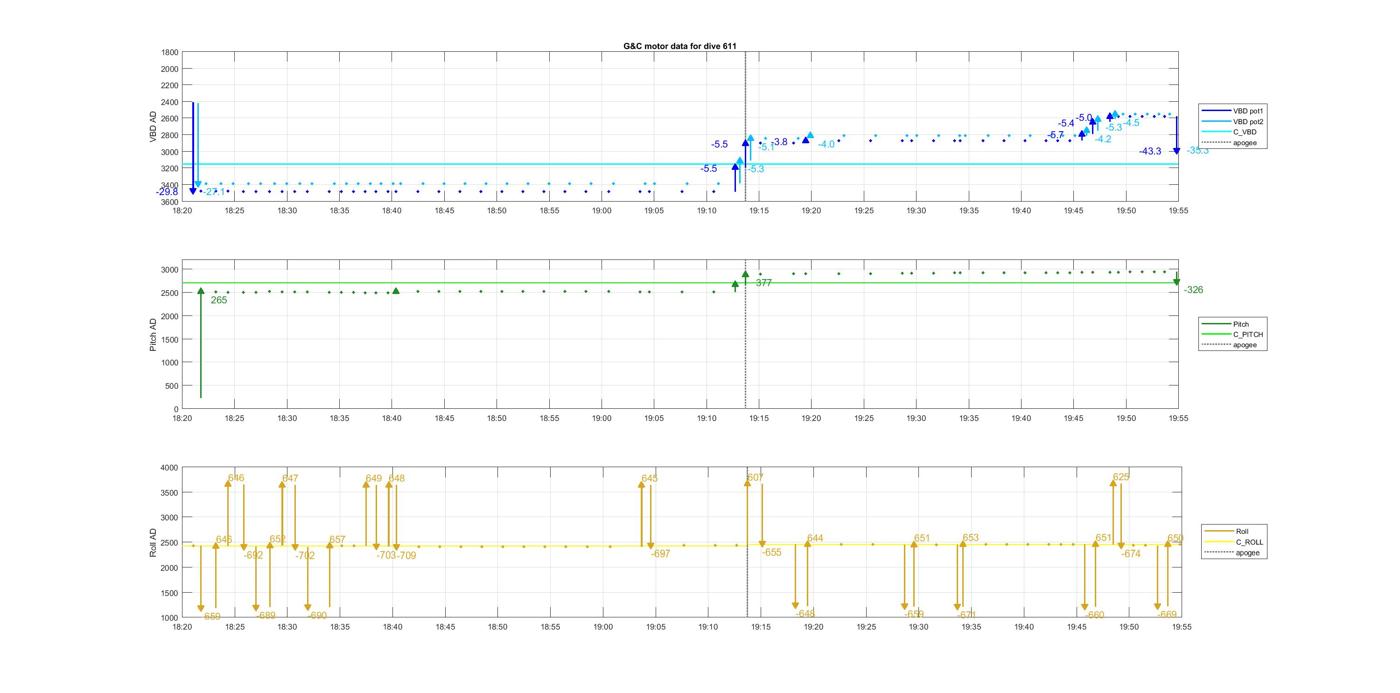
Task: Click the "377" pitch data label
Action: [x=764, y=283]
